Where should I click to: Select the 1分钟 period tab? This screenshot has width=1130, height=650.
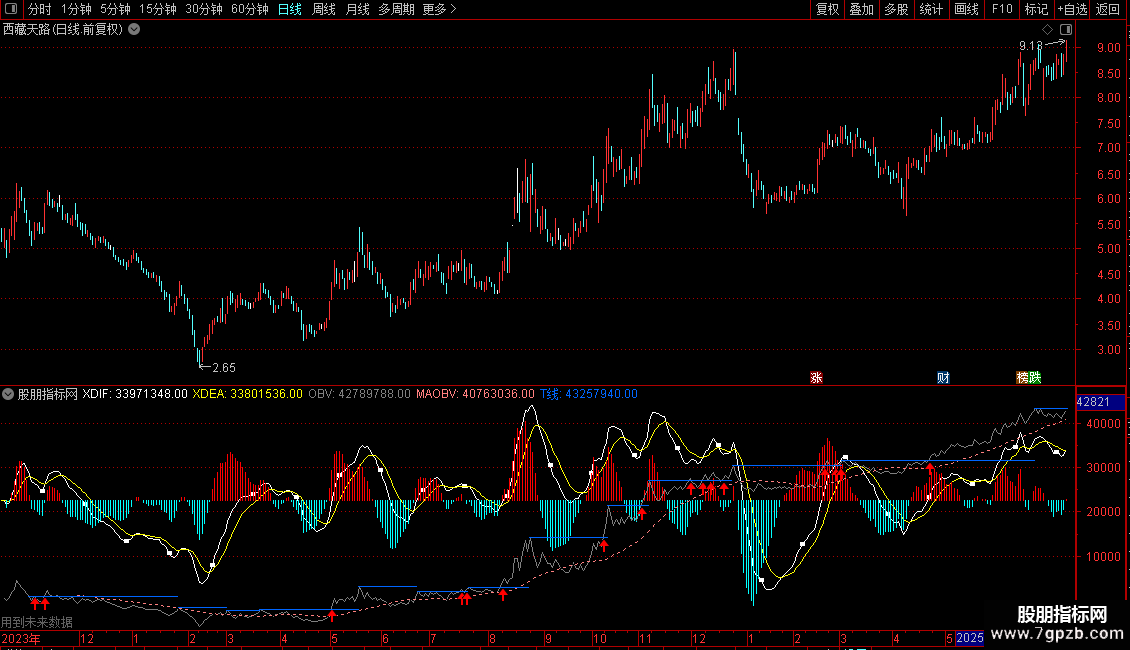click(76, 9)
